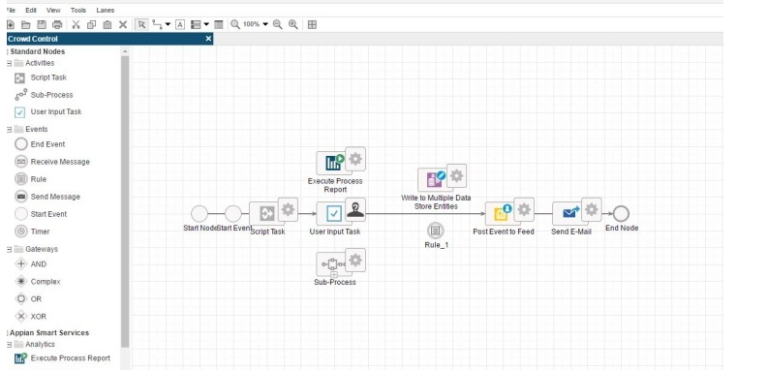Close the Crowd Control tab
Viewport: 768px width, 370px height.
tap(208, 39)
